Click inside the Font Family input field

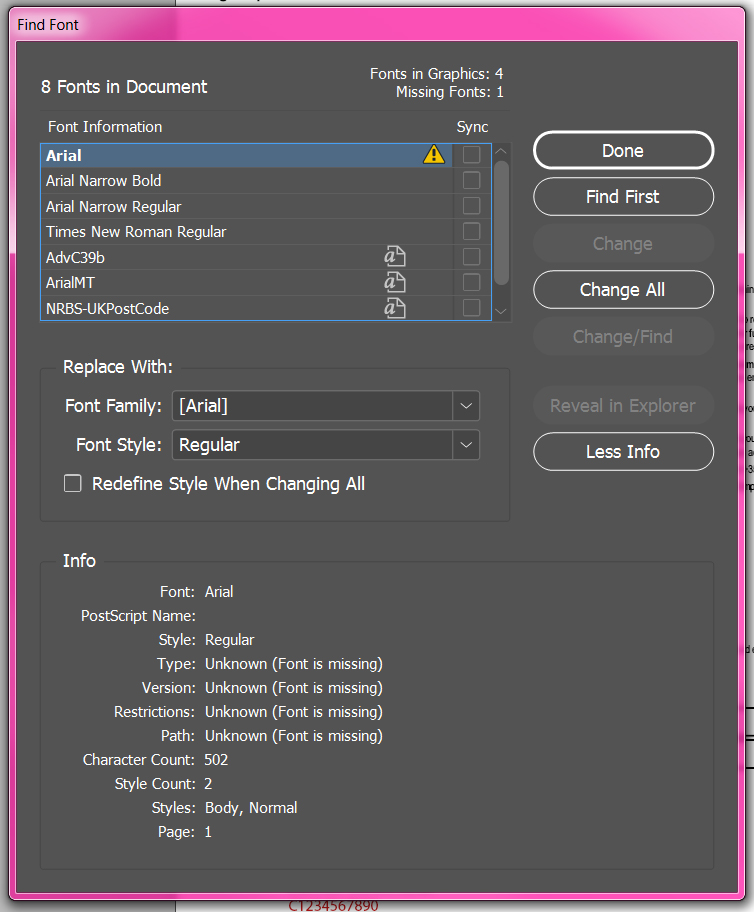312,406
